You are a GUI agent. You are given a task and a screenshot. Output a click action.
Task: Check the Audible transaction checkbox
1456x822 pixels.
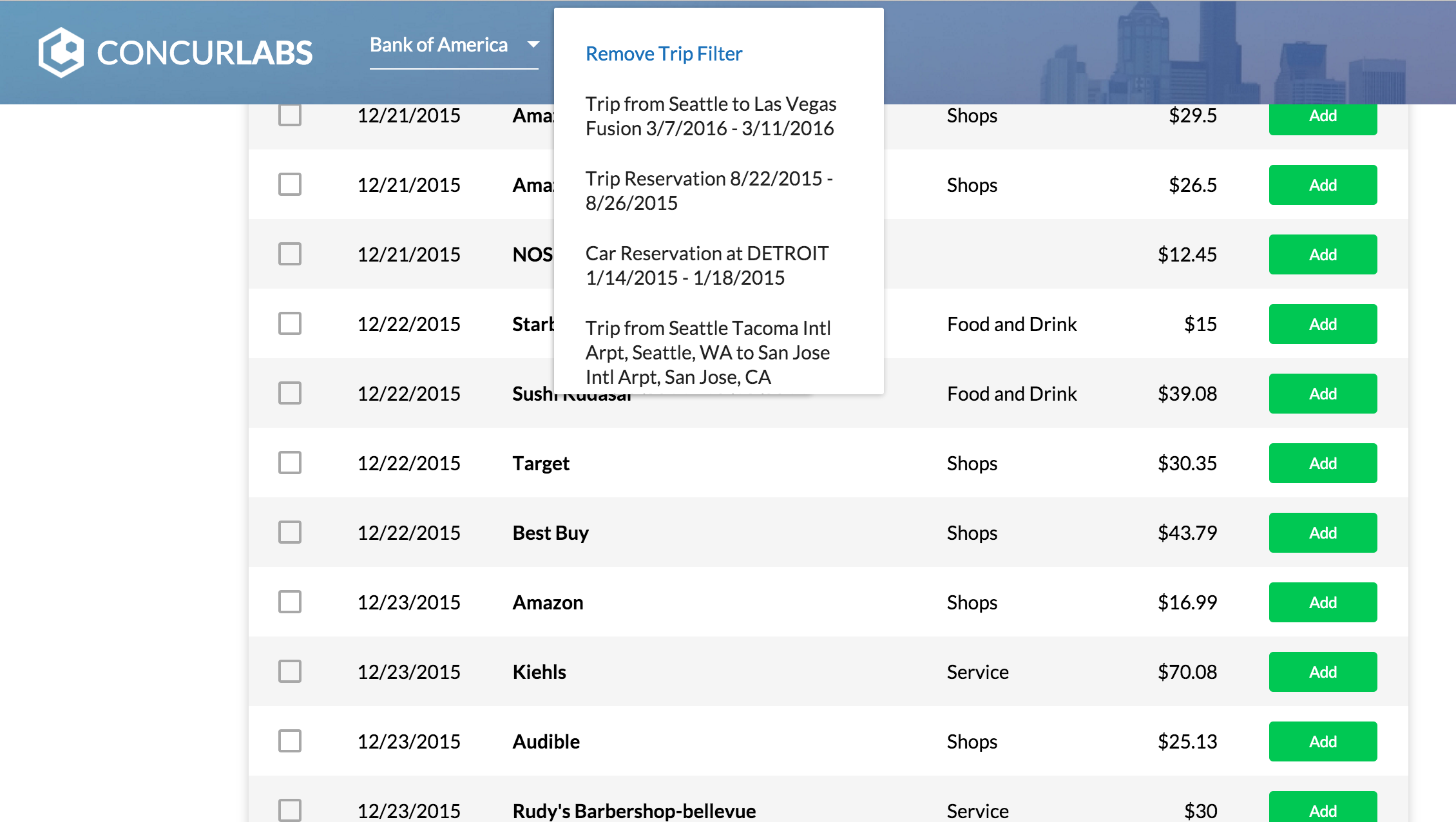pos(290,741)
